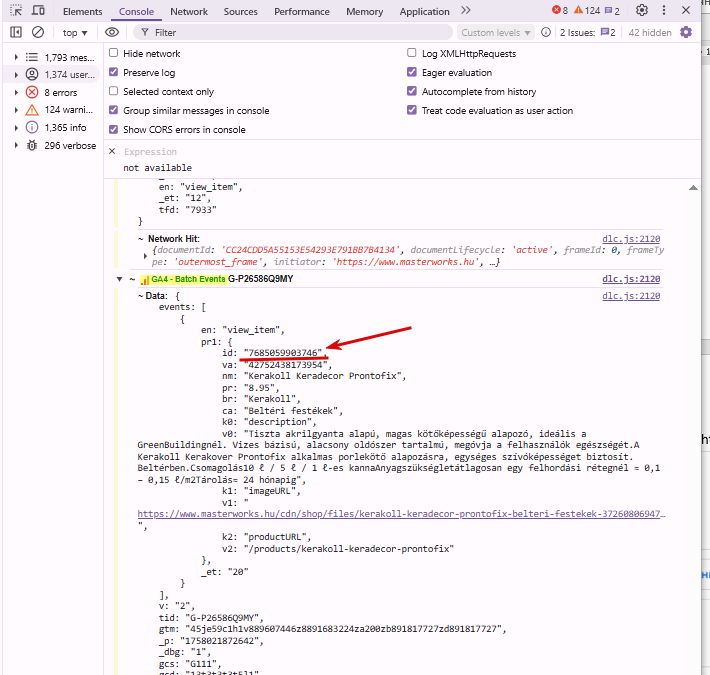Toggle device toolbar icon
The height and width of the screenshot is (675, 710).
tap(38, 10)
